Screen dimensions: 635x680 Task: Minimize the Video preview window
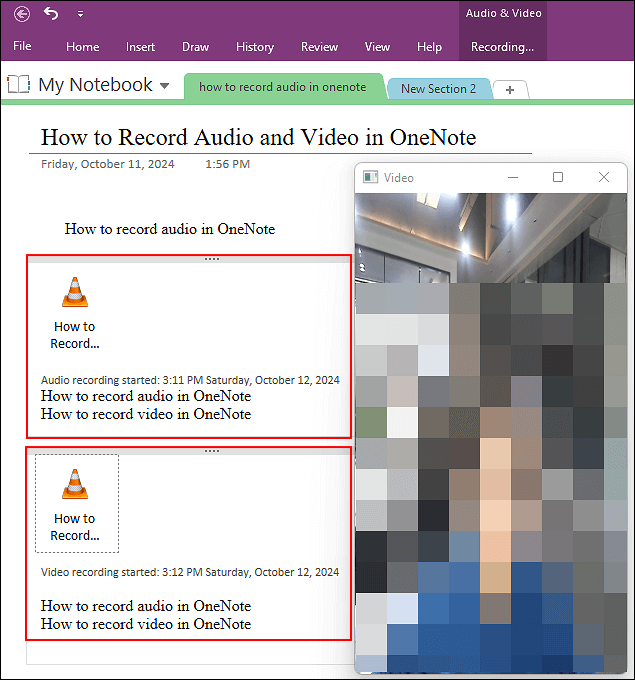tap(513, 177)
